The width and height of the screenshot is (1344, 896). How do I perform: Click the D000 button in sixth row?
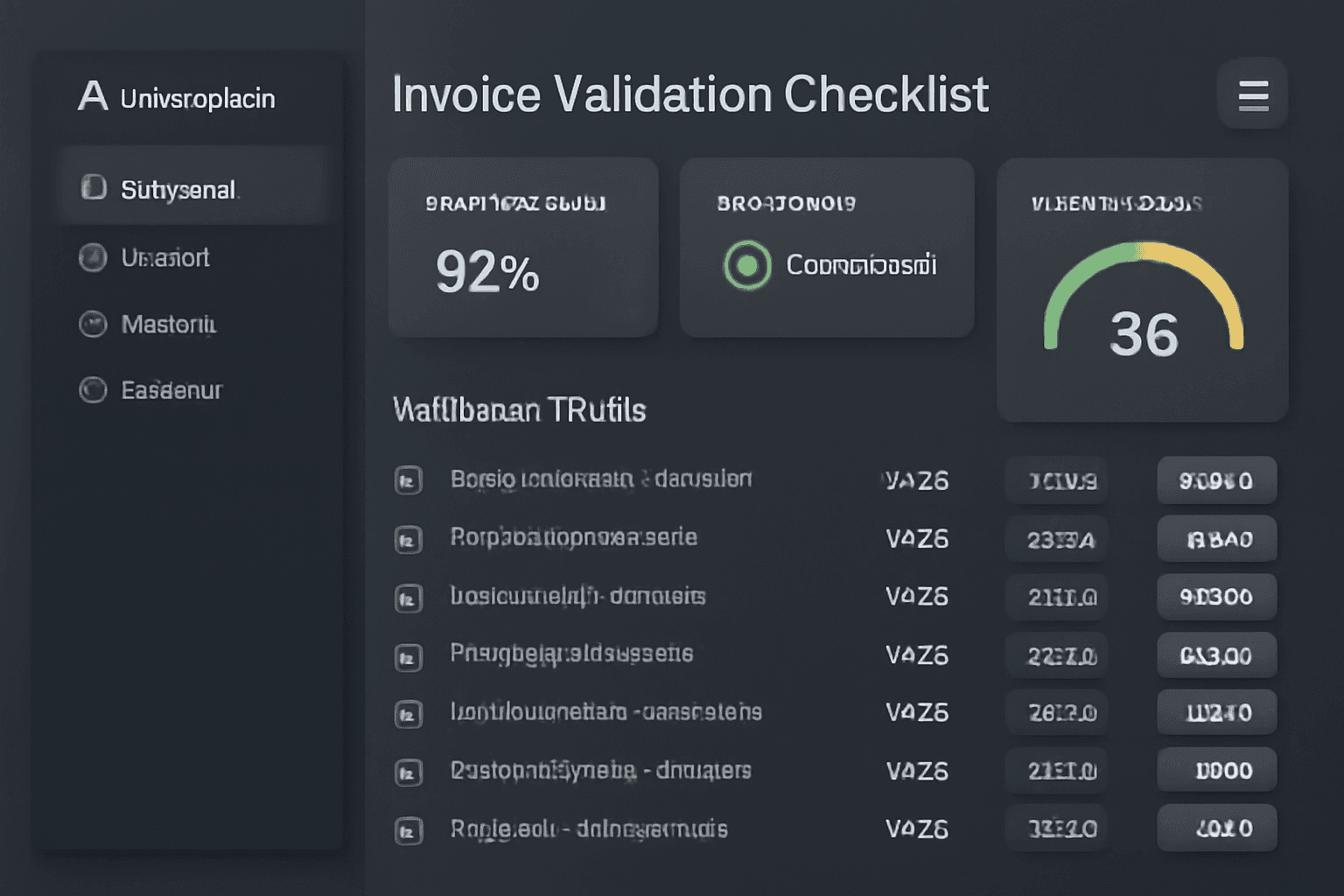coord(1216,770)
